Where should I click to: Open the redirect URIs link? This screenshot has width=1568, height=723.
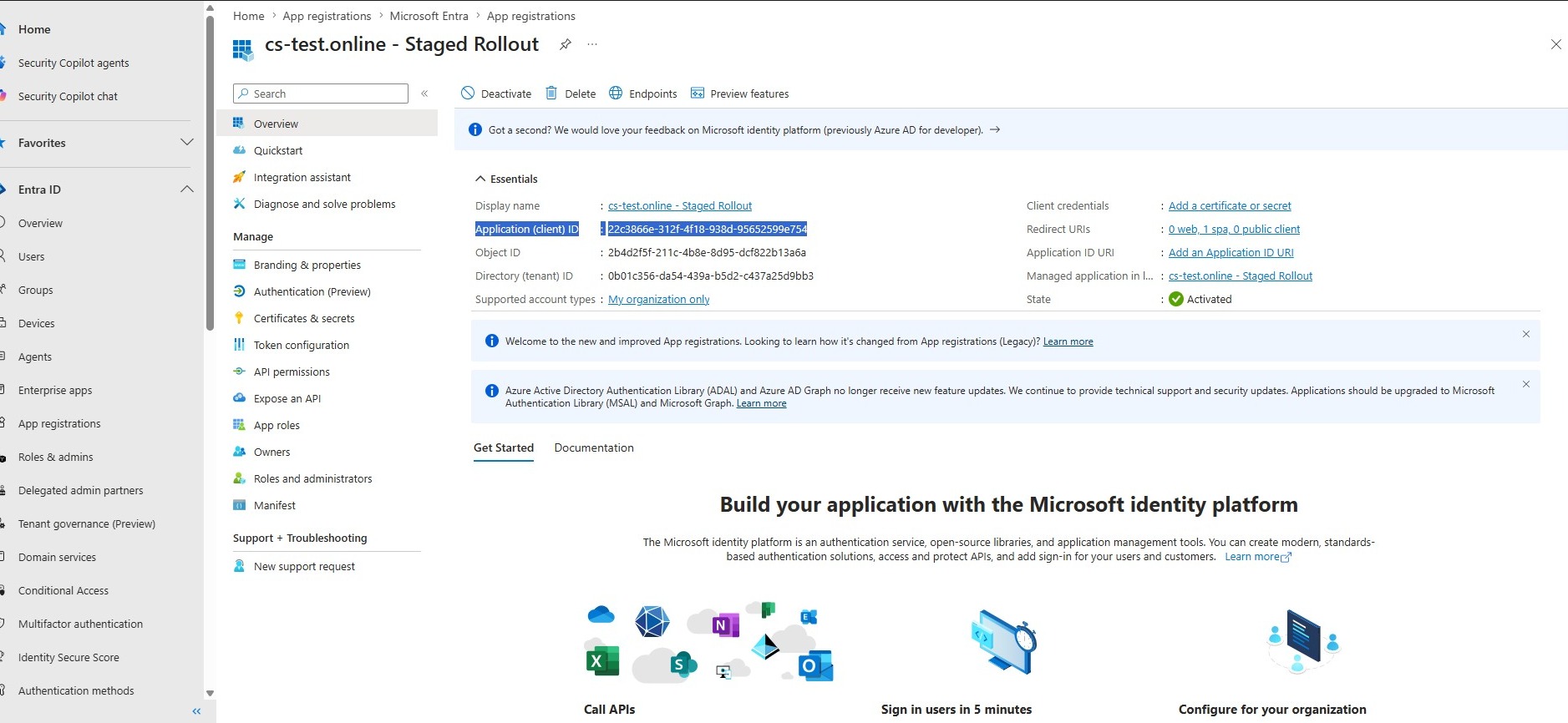[x=1234, y=230]
